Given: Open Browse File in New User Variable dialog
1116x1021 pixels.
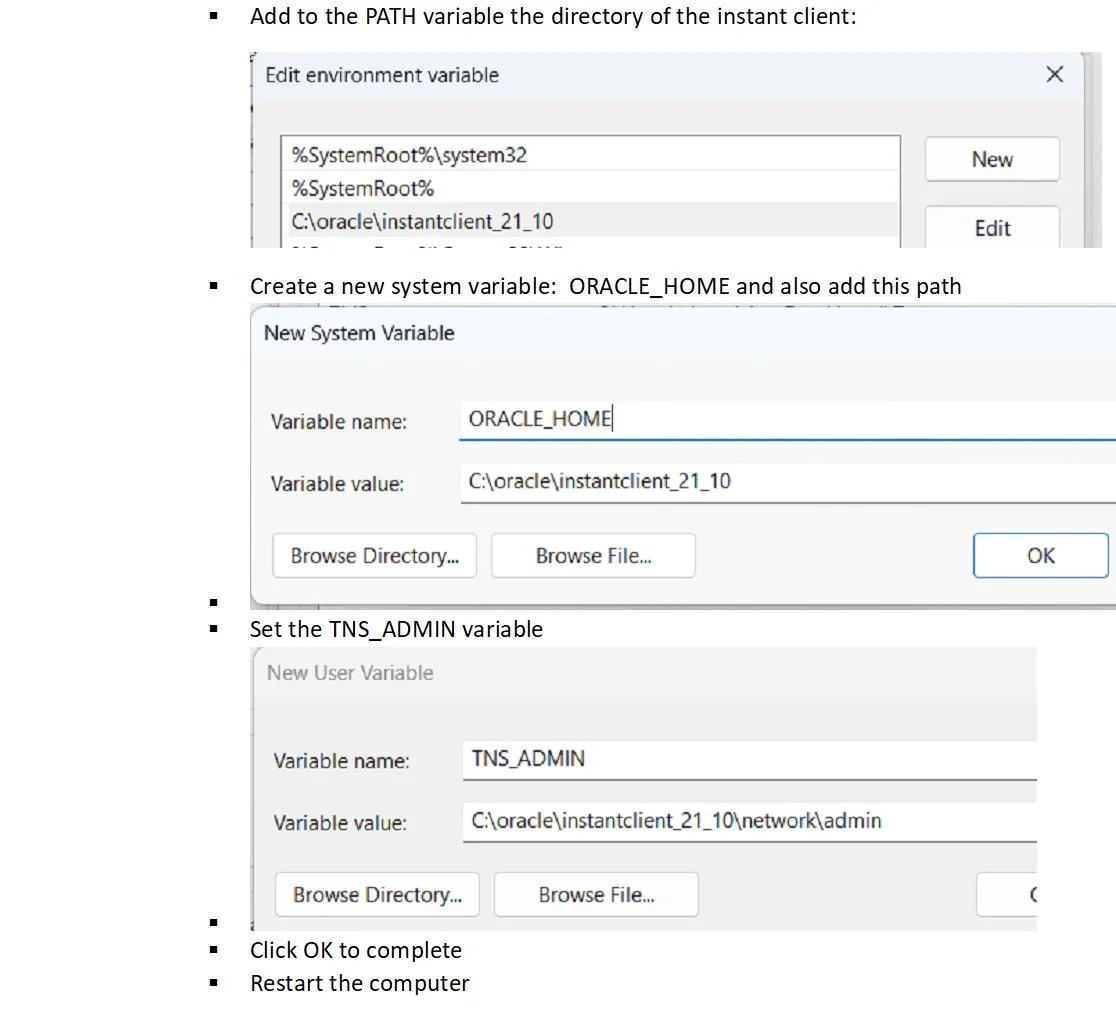Looking at the screenshot, I should point(596,894).
